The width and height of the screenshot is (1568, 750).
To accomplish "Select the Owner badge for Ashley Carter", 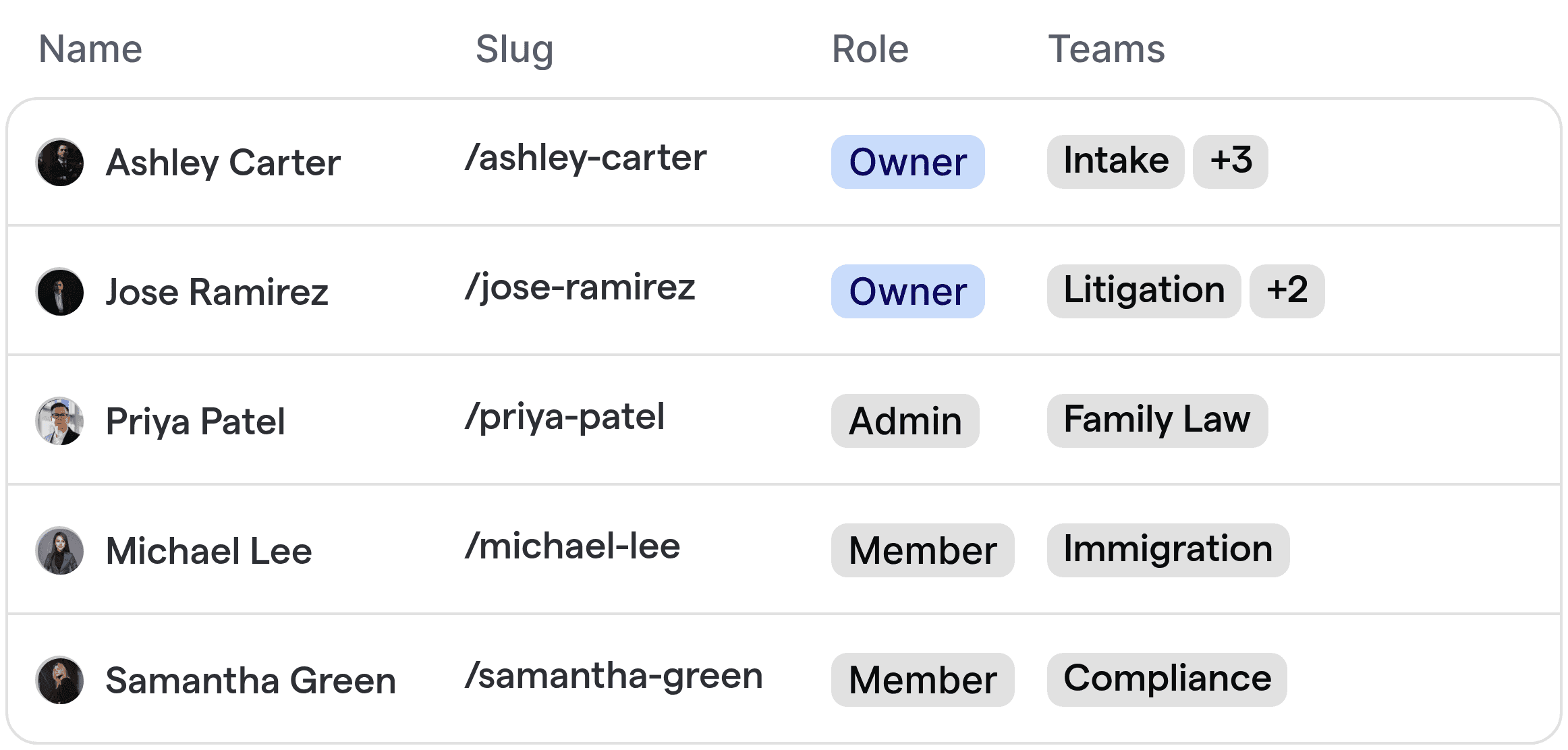I will tap(907, 162).
